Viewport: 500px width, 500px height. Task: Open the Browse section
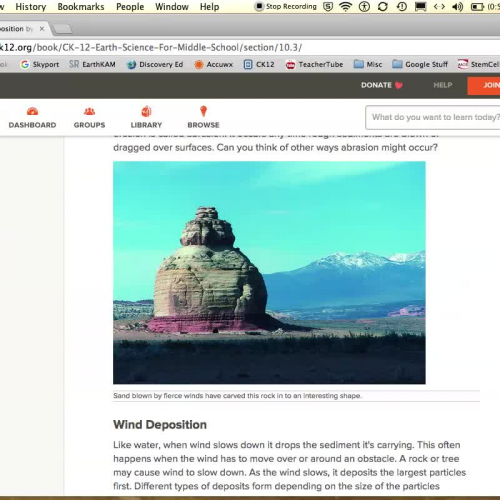[x=203, y=118]
